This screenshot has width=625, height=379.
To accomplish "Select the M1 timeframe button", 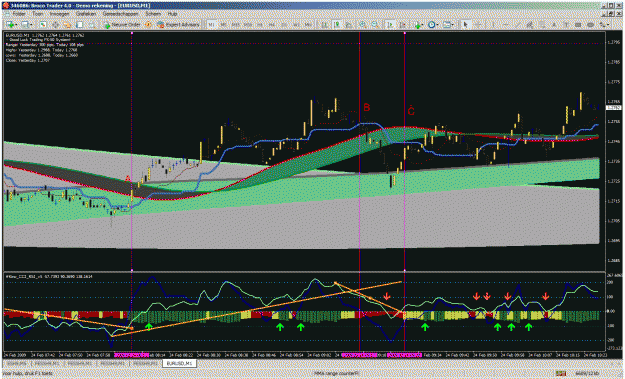I will tap(211, 25).
